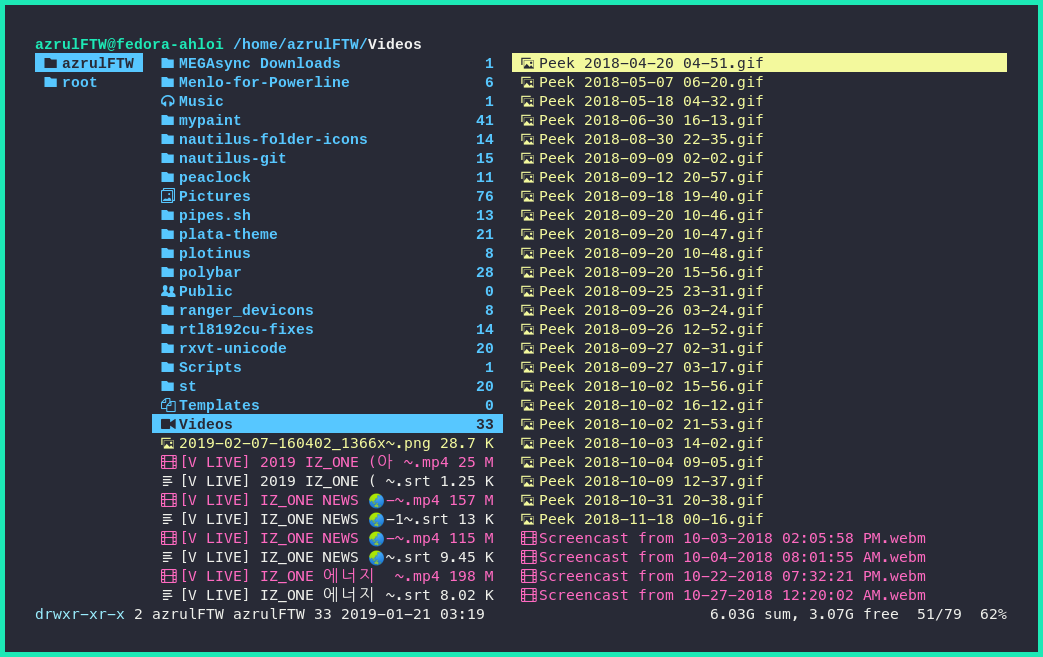Image resolution: width=1043 pixels, height=657 pixels.
Task: Select the 115 M IZ_ONE NEWS mp4
Action: click(x=327, y=538)
